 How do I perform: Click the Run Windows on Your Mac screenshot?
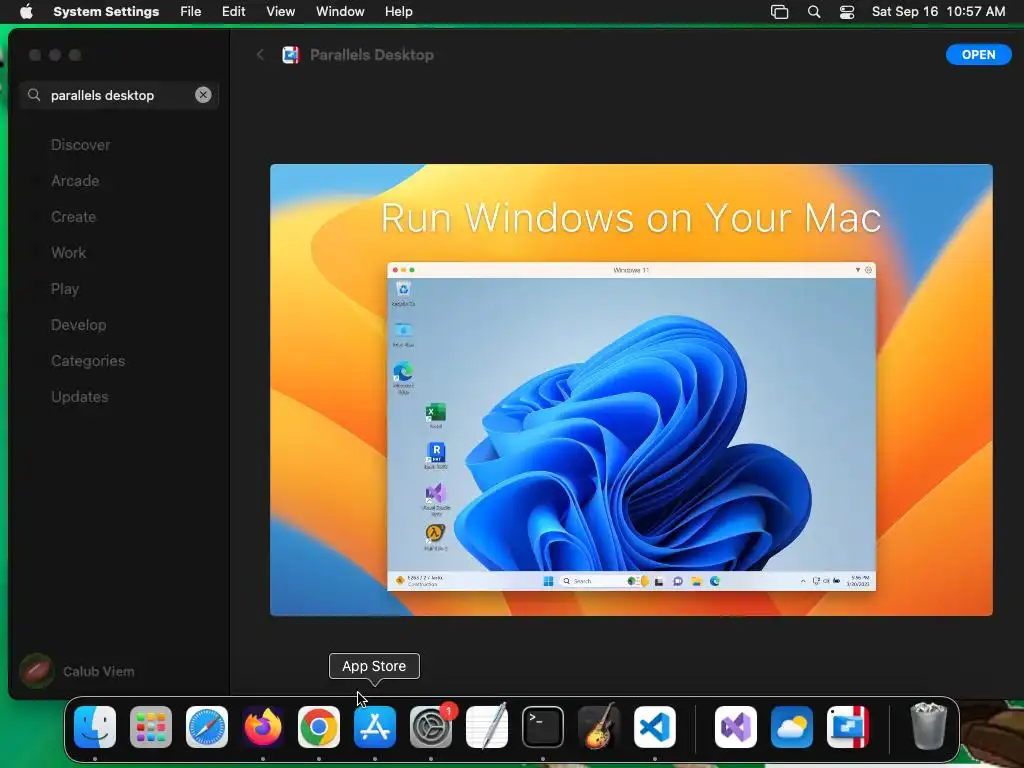click(x=631, y=390)
